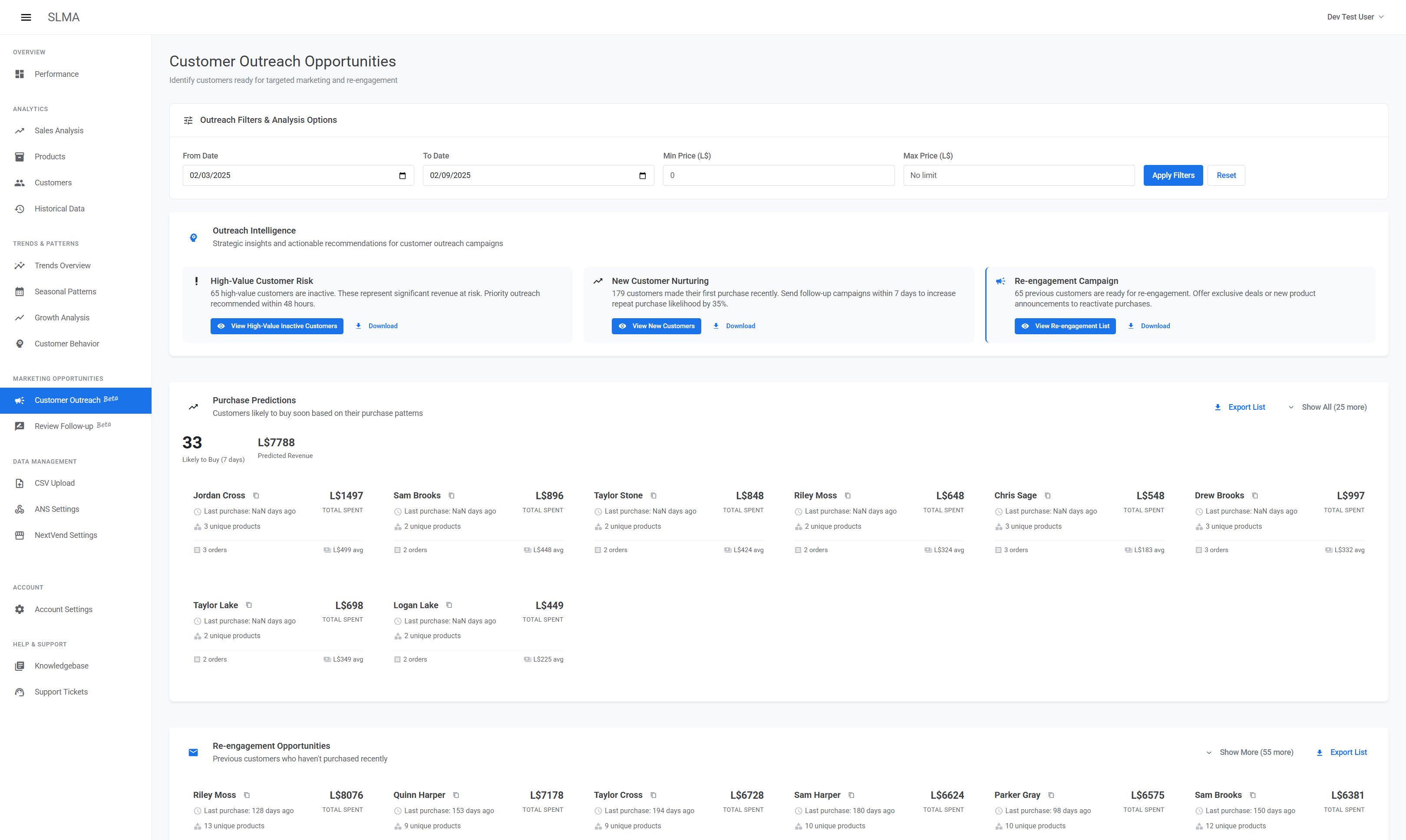Export List for Re-engagement Opportunities
This screenshot has width=1406, height=840.
pyautogui.click(x=1342, y=752)
